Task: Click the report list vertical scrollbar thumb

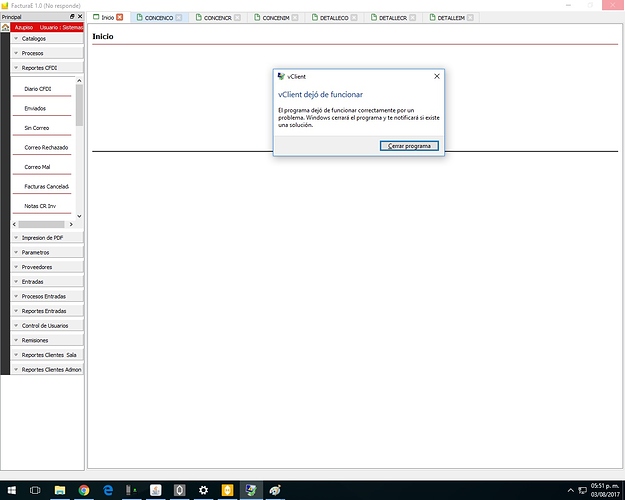Action: coord(79,105)
